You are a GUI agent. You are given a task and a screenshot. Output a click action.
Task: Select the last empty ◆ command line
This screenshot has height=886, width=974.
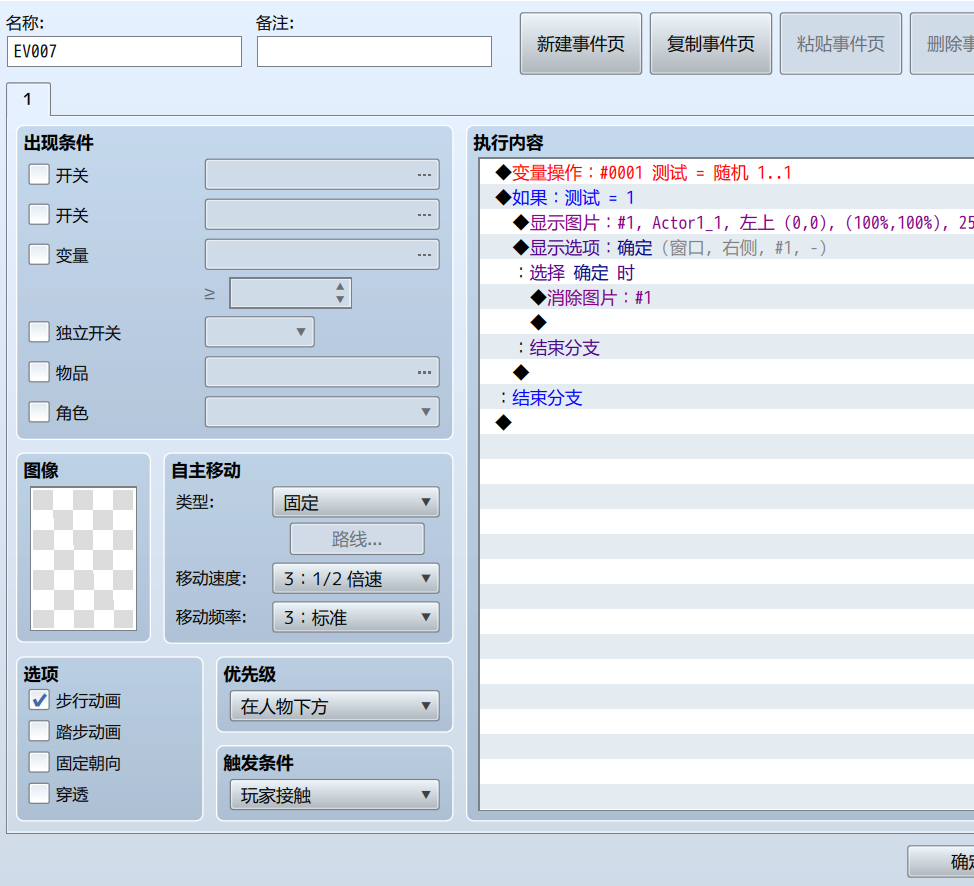coord(727,422)
